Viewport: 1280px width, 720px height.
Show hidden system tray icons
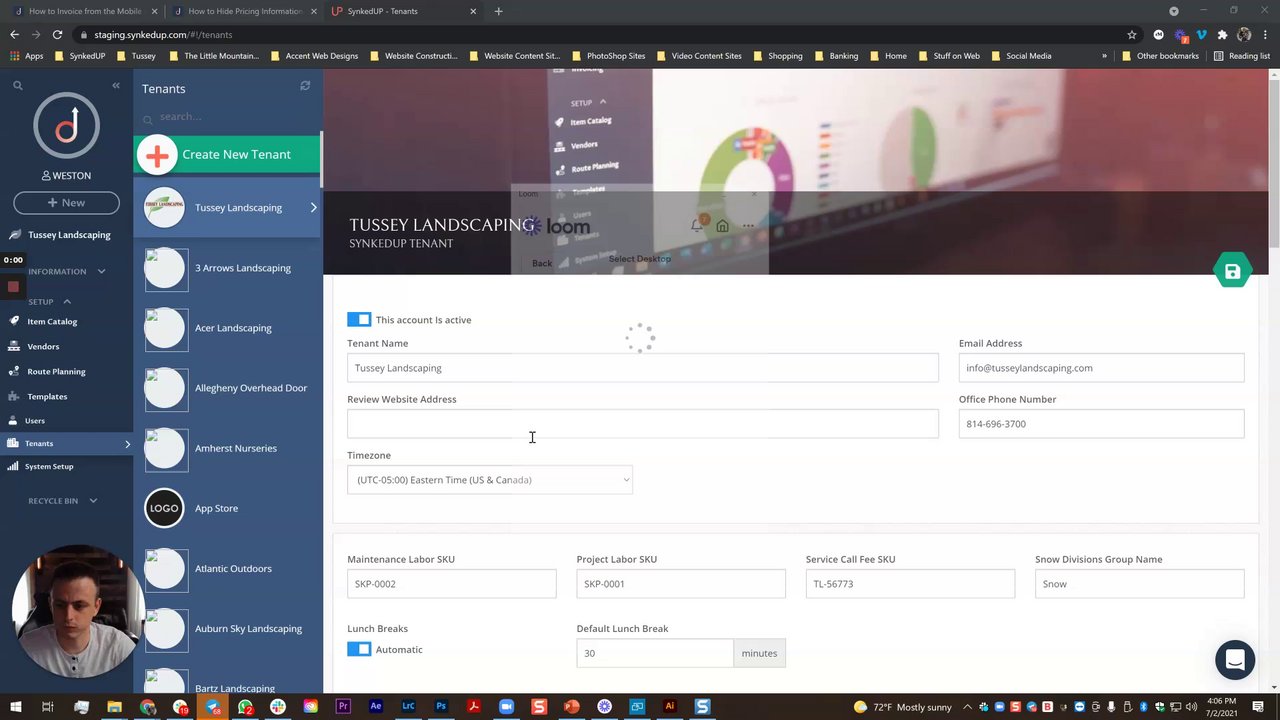coord(967,707)
